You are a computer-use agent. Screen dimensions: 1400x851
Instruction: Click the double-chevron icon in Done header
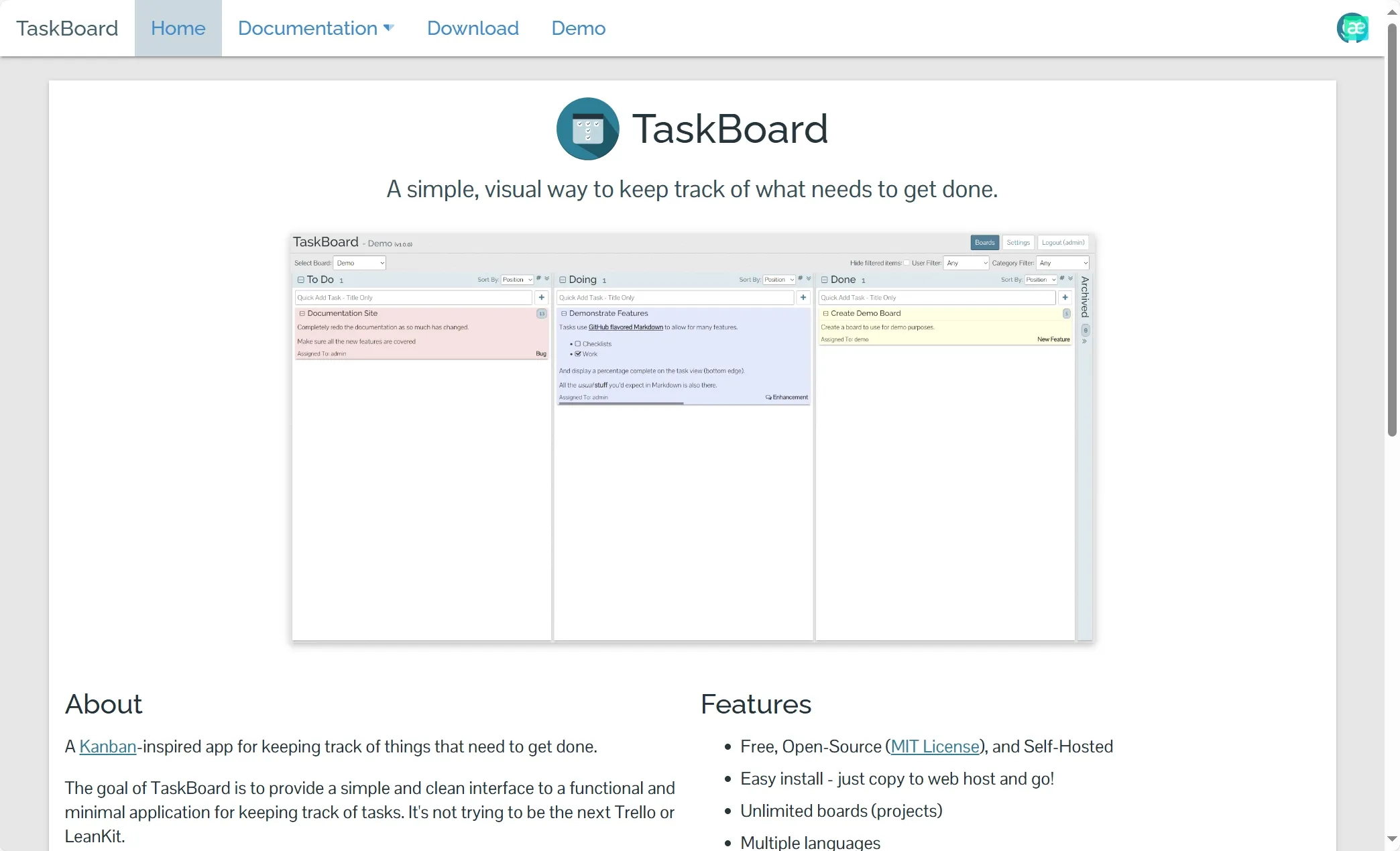1070,278
